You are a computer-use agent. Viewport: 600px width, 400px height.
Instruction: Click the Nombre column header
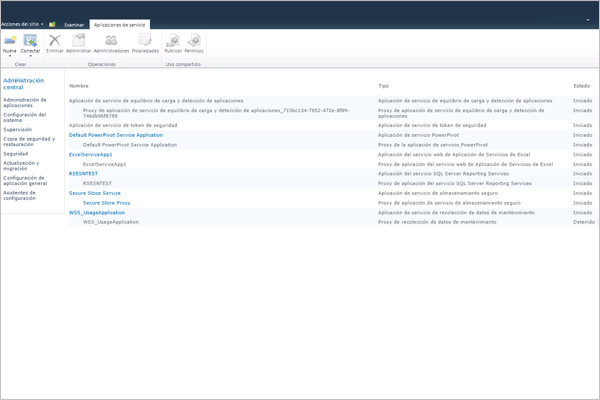pos(79,86)
